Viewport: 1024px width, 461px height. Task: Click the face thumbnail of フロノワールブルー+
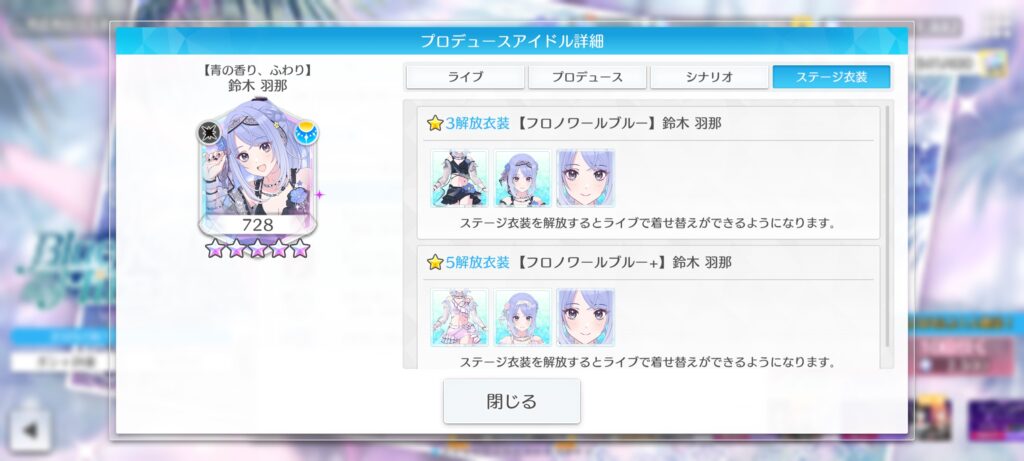(586, 317)
